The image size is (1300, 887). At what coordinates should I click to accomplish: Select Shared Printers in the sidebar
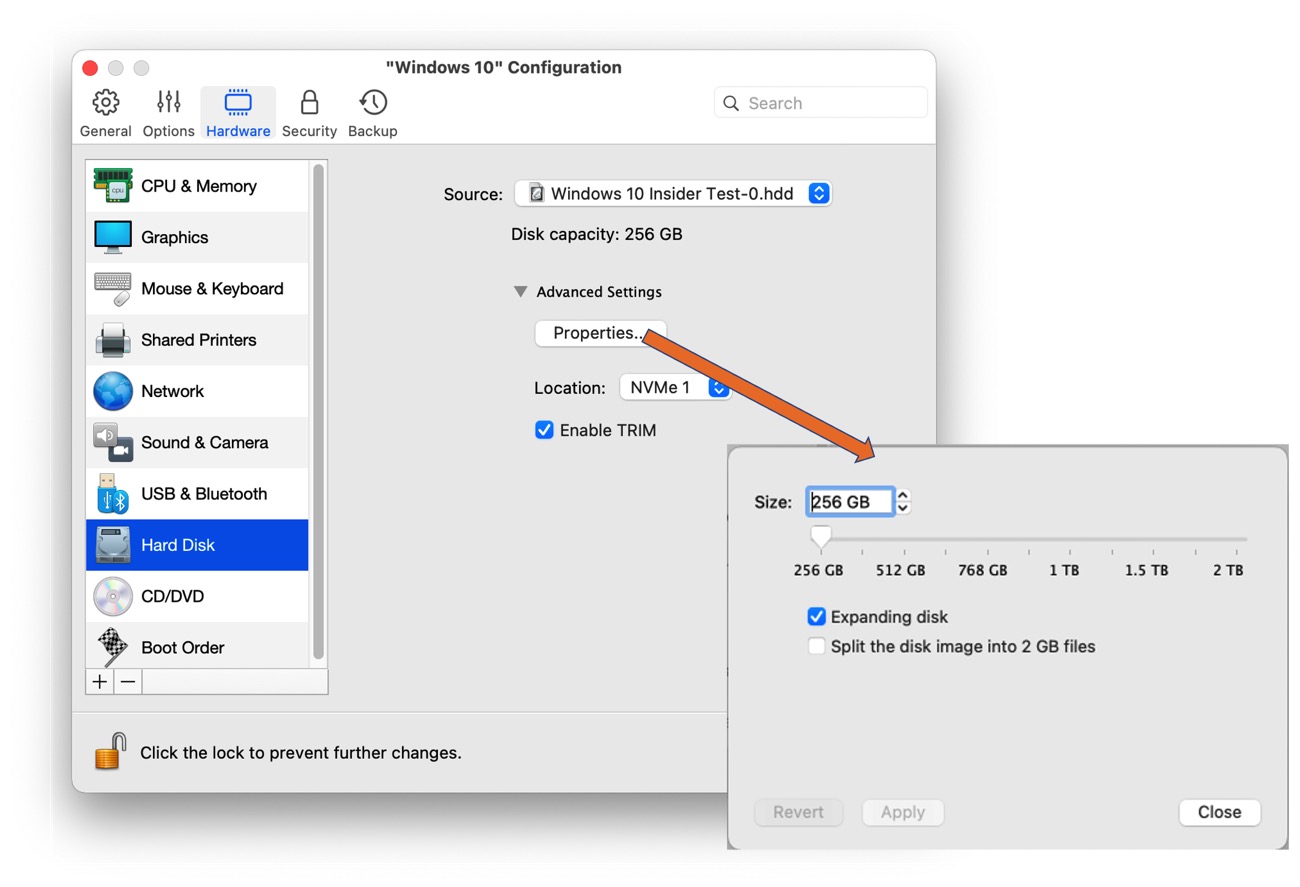[197, 340]
